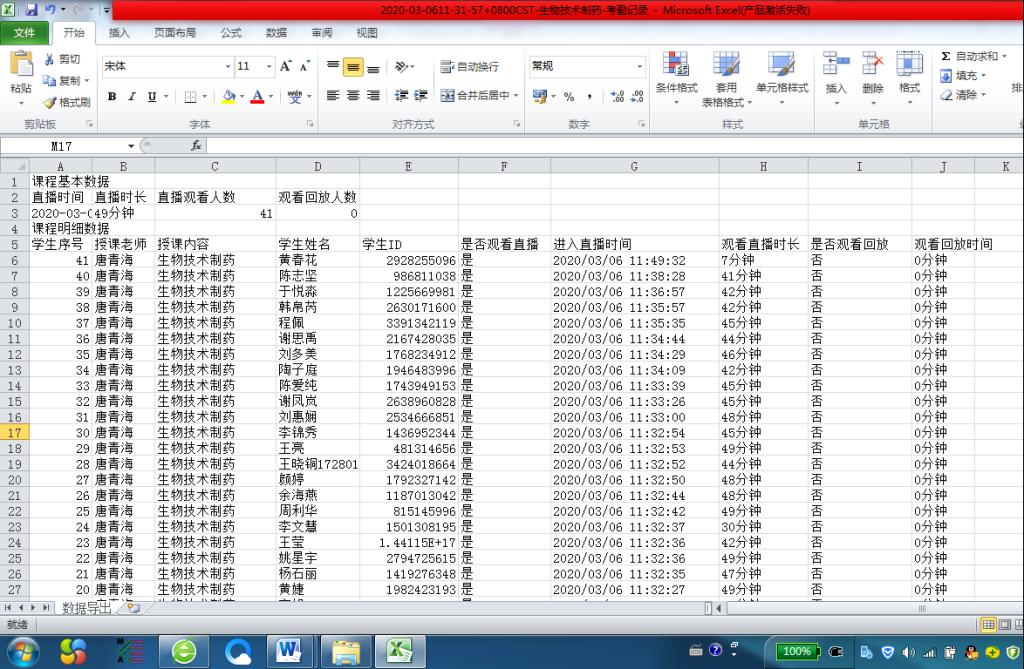This screenshot has height=669, width=1024.
Task: Toggle bold formatting
Action: pos(112,97)
